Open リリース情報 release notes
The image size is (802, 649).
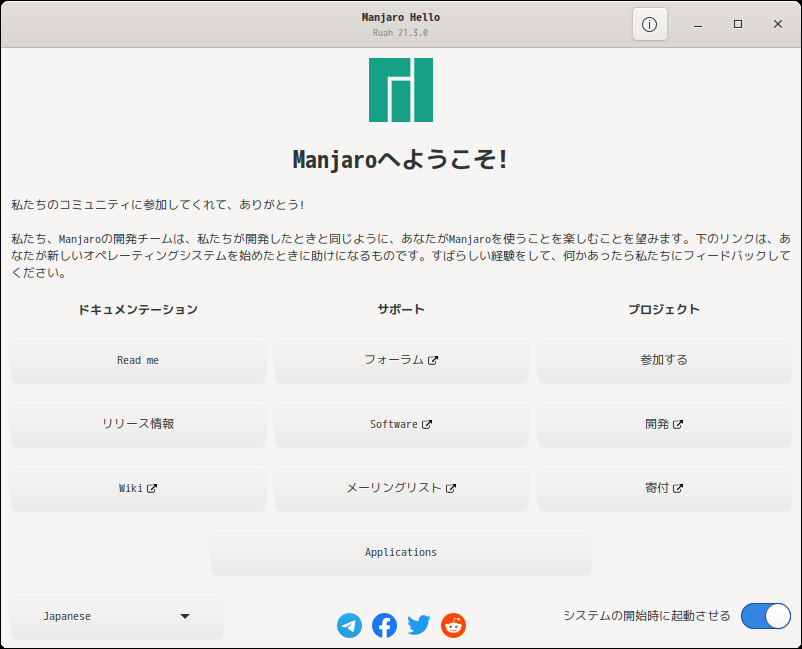(138, 424)
